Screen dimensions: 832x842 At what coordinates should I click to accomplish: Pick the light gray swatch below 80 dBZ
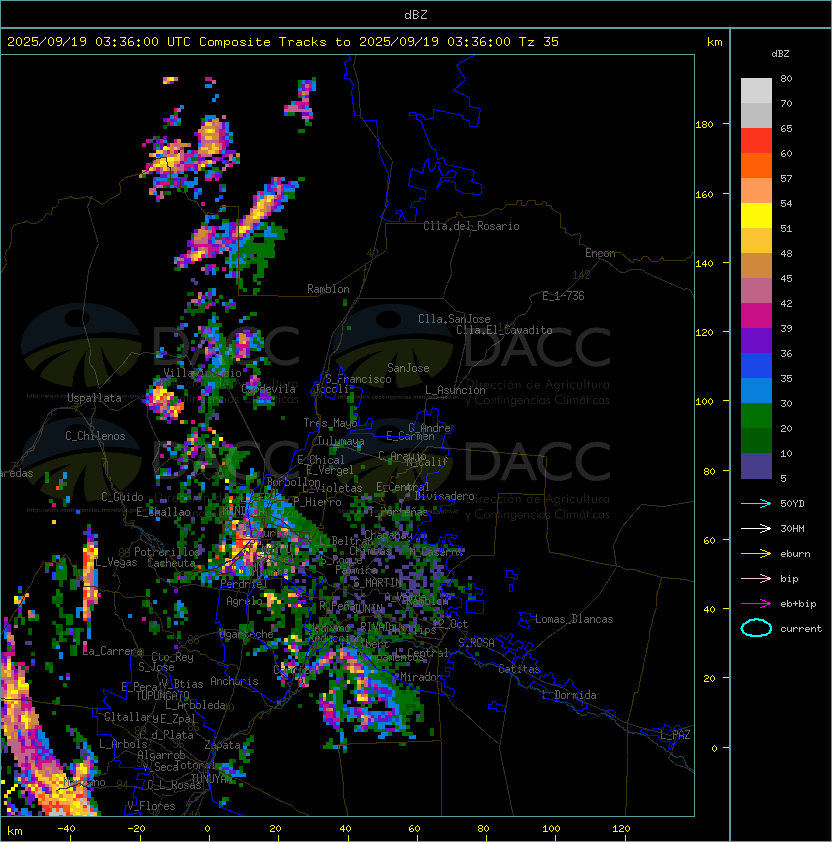pyautogui.click(x=756, y=91)
